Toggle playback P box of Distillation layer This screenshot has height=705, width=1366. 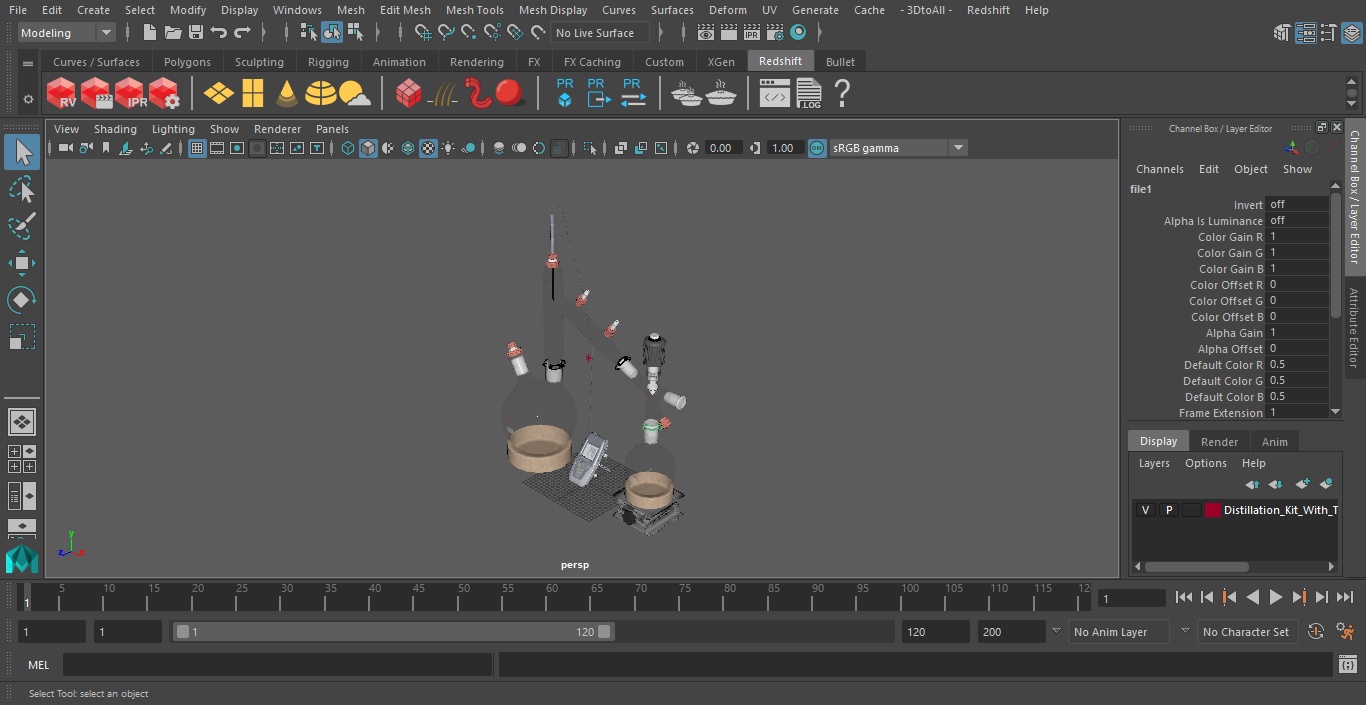coord(1168,510)
